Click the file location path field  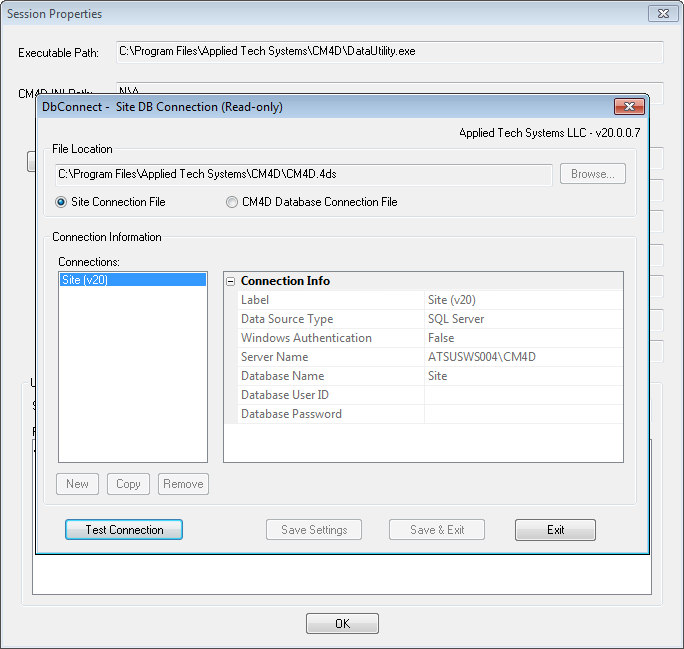pos(303,174)
